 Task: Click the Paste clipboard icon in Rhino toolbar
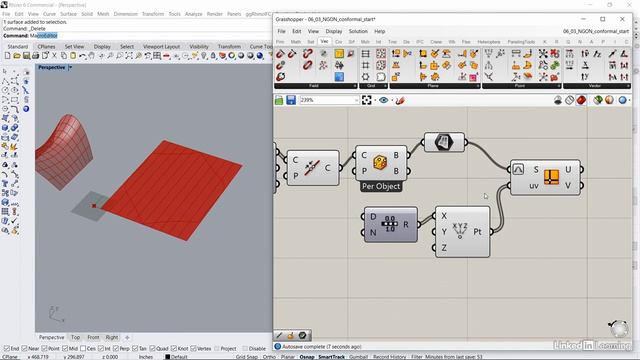pos(73,56)
